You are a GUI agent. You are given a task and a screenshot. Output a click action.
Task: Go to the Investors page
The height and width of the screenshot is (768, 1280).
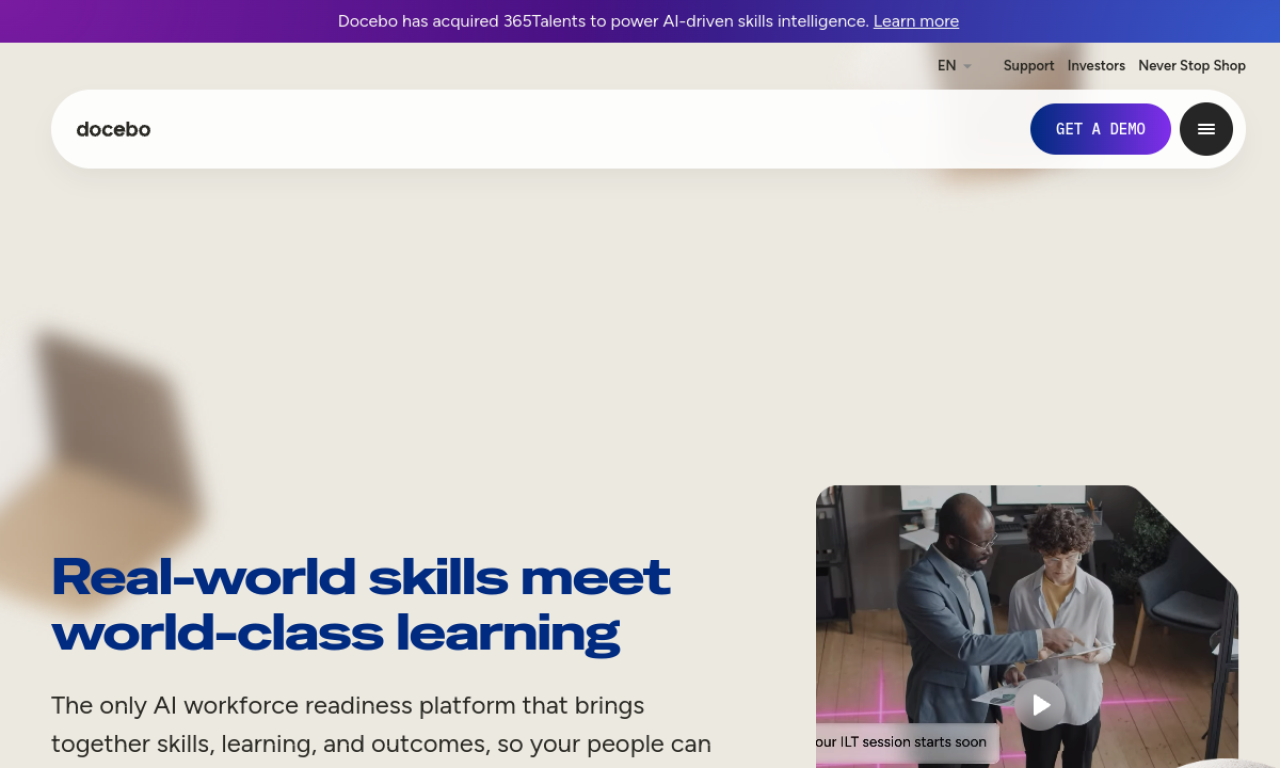pos(1095,66)
